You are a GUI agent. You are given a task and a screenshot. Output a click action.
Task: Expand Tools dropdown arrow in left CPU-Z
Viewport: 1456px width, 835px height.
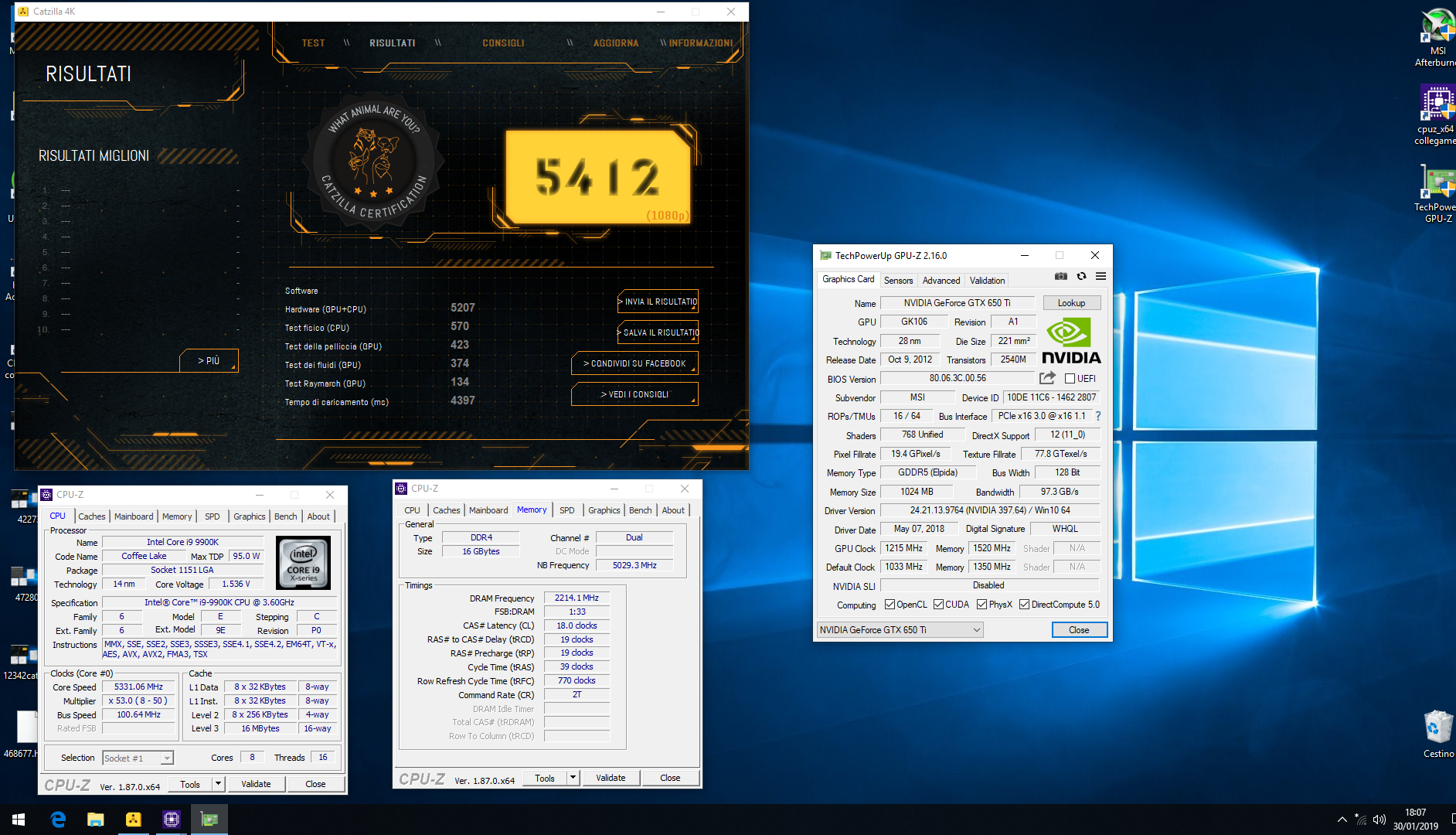218,784
